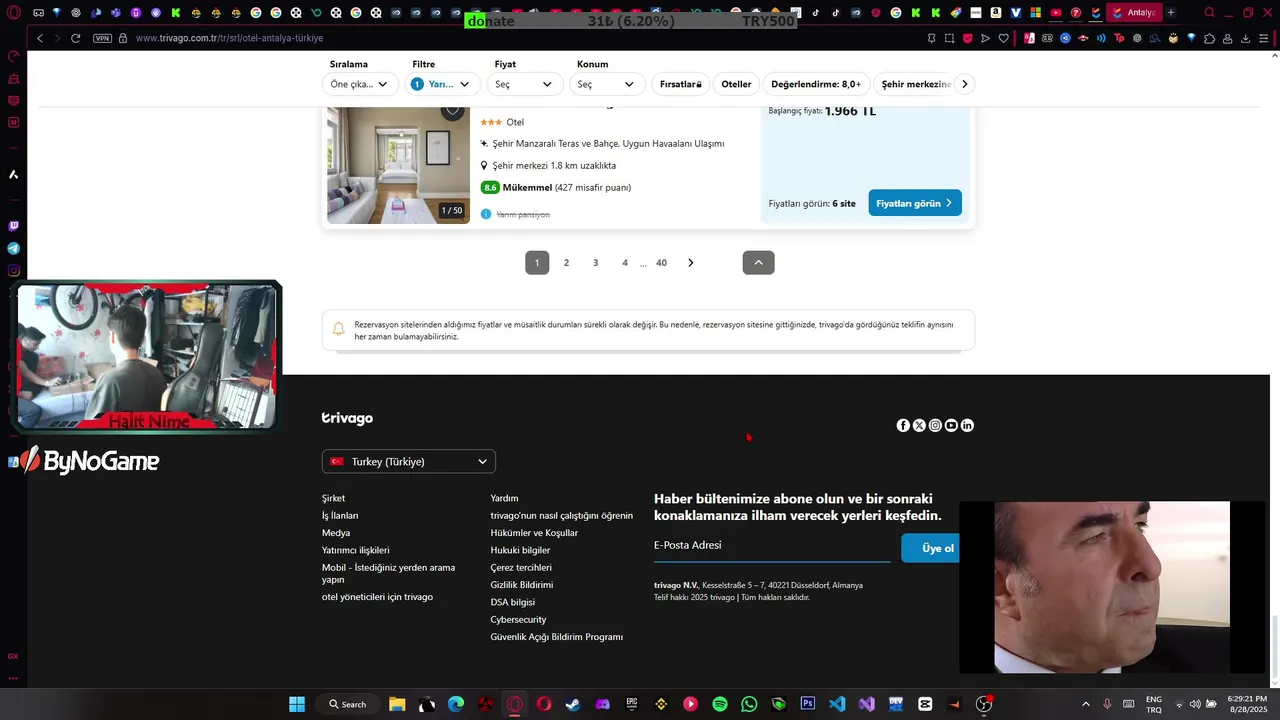Open 'Gizlilik Bildirimi' footer link
Viewport: 1280px width, 720px height.
pos(522,585)
